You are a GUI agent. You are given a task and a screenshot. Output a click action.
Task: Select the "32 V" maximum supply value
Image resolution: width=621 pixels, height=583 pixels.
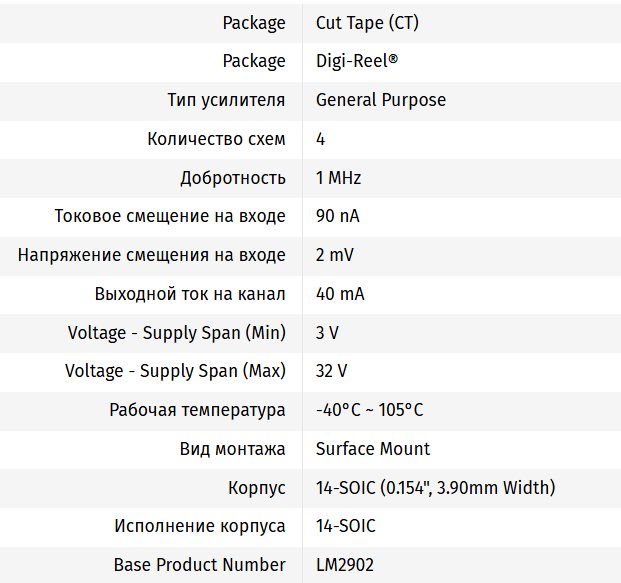tap(332, 371)
